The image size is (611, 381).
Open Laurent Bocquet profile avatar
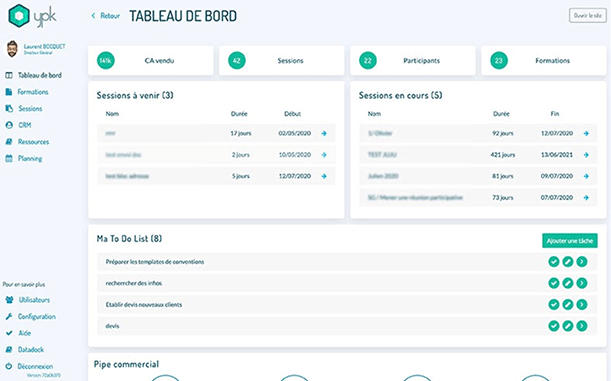(12, 49)
